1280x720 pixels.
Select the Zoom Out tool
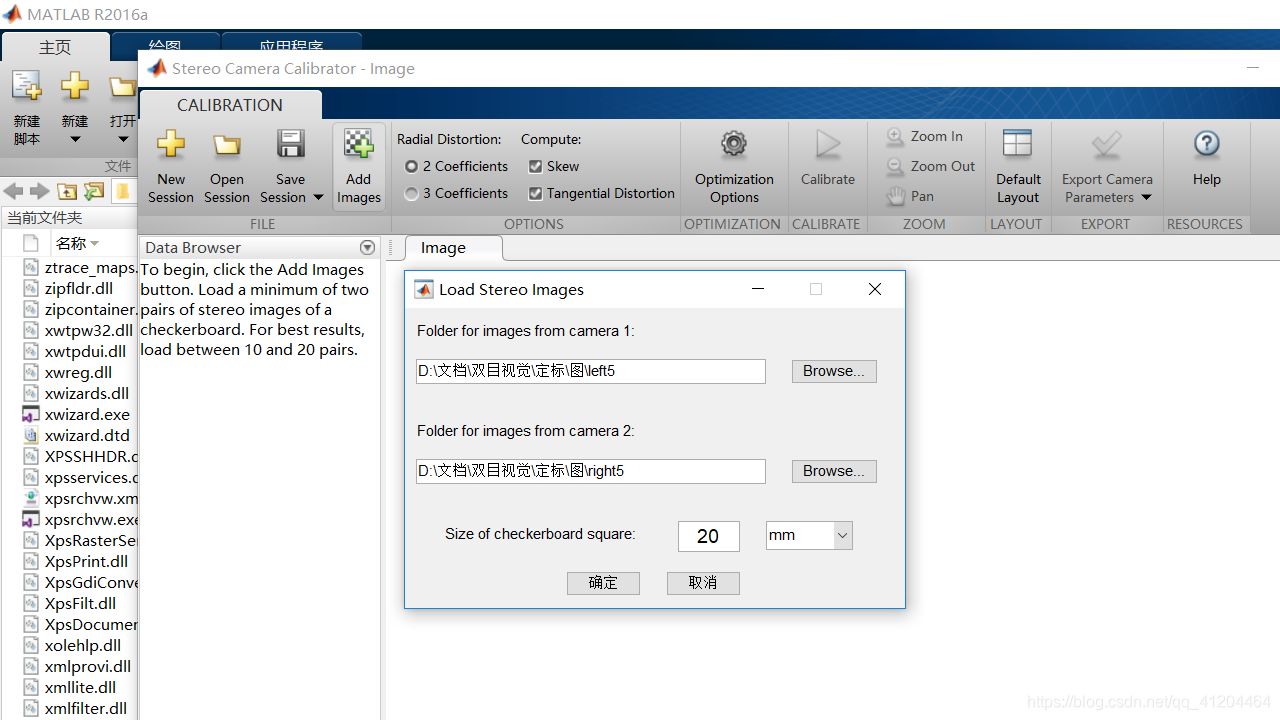(931, 166)
